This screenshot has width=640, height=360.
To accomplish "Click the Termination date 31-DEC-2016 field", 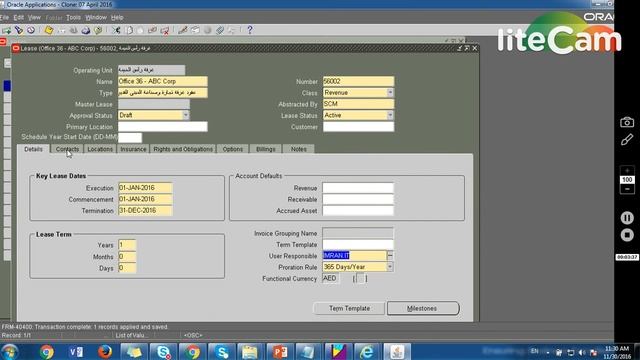I will [145, 211].
